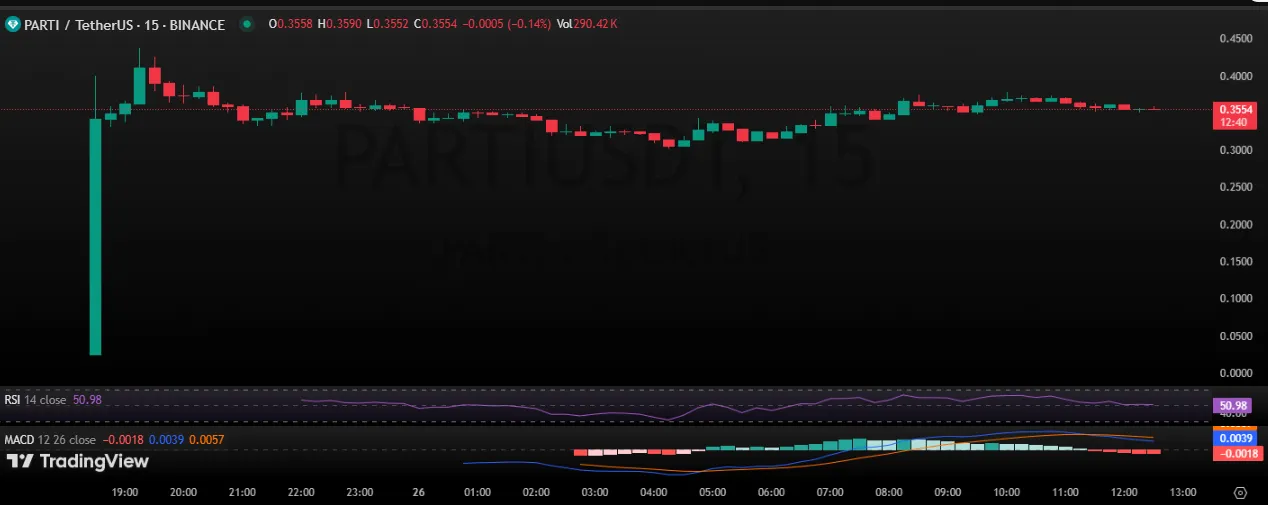This screenshot has width=1268, height=505.
Task: Click the 03:00 time axis label
Action: [595, 493]
